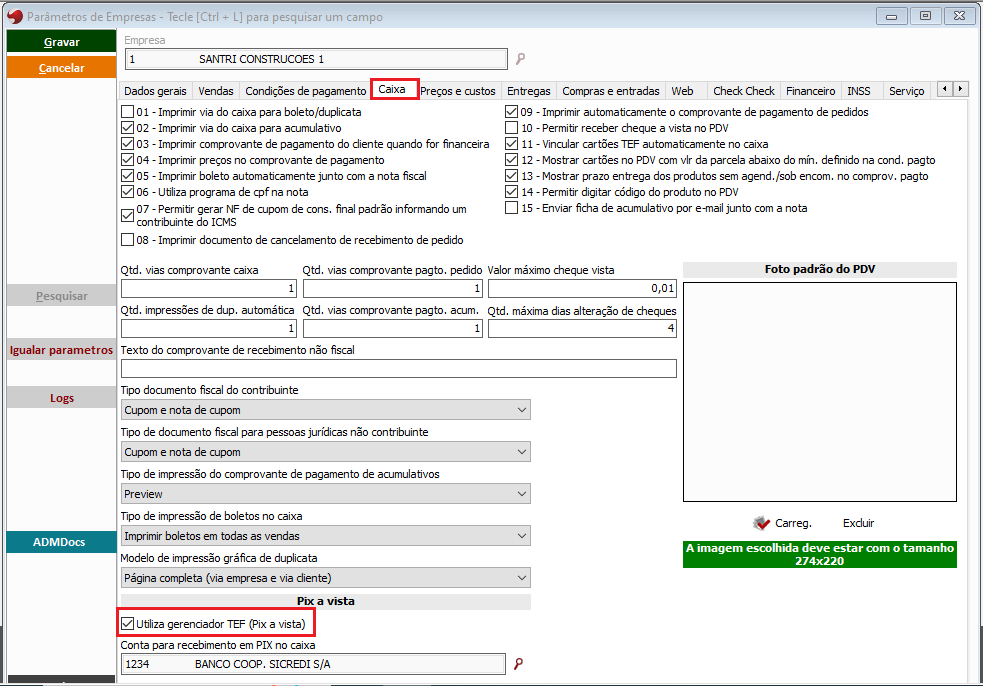Enable 15 - Enviar ficha de acumulativo por e-mail
983x686 pixels.
[511, 208]
